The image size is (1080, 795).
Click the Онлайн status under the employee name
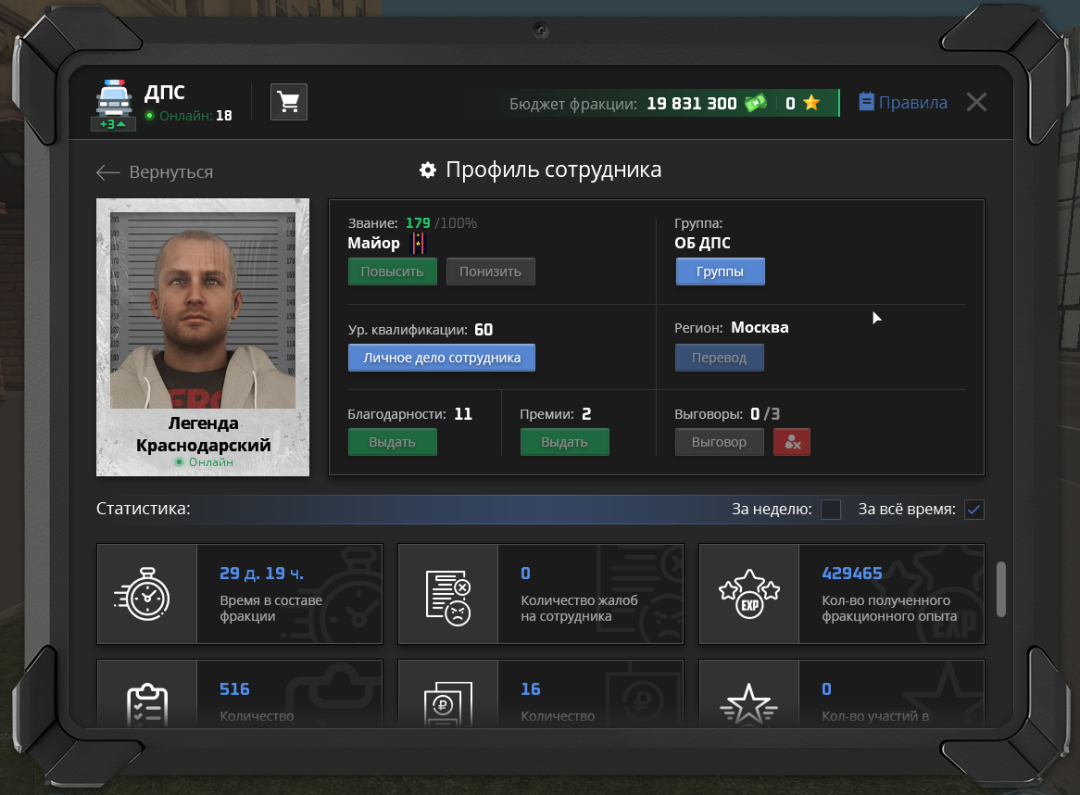[205, 462]
